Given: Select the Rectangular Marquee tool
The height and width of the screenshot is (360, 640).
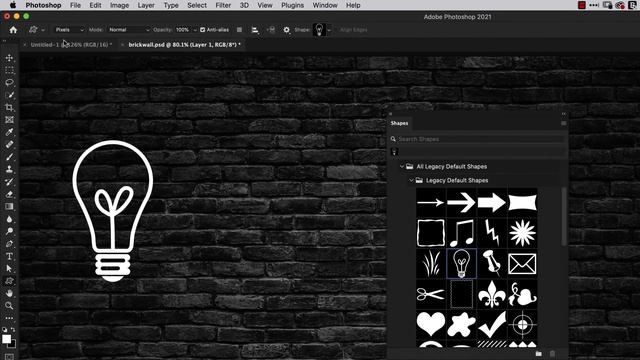Looking at the screenshot, I should 9,70.
